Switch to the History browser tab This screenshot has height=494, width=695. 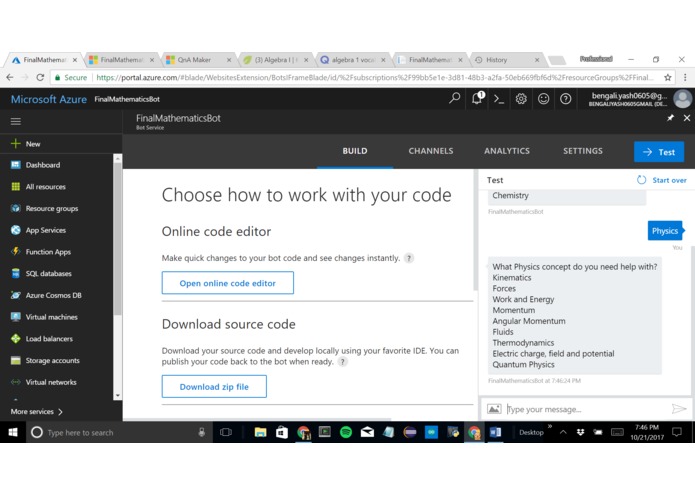507,60
